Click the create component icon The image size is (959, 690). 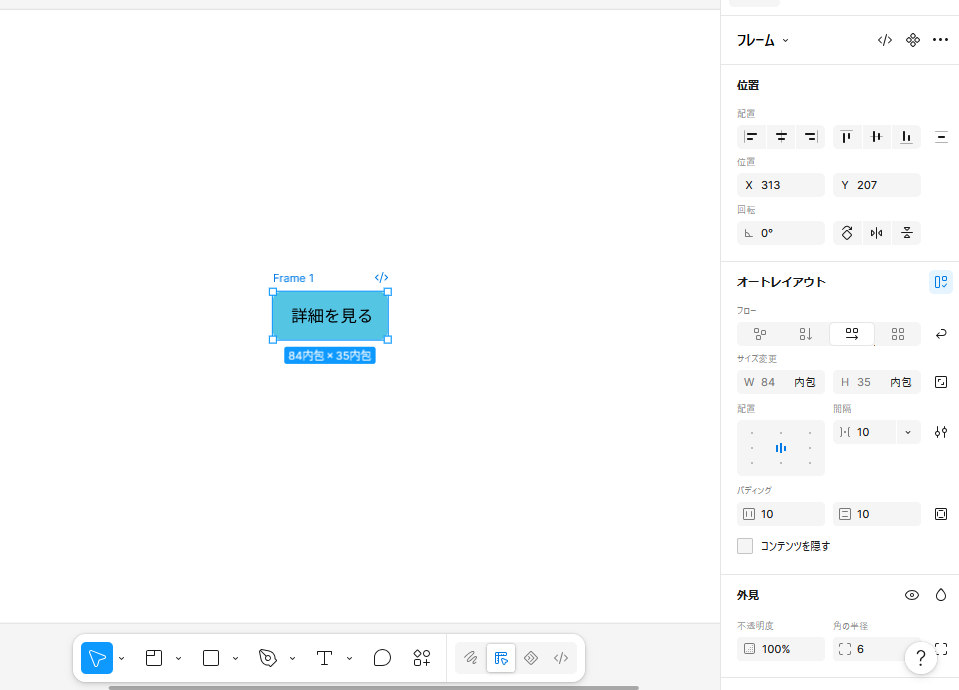(913, 40)
